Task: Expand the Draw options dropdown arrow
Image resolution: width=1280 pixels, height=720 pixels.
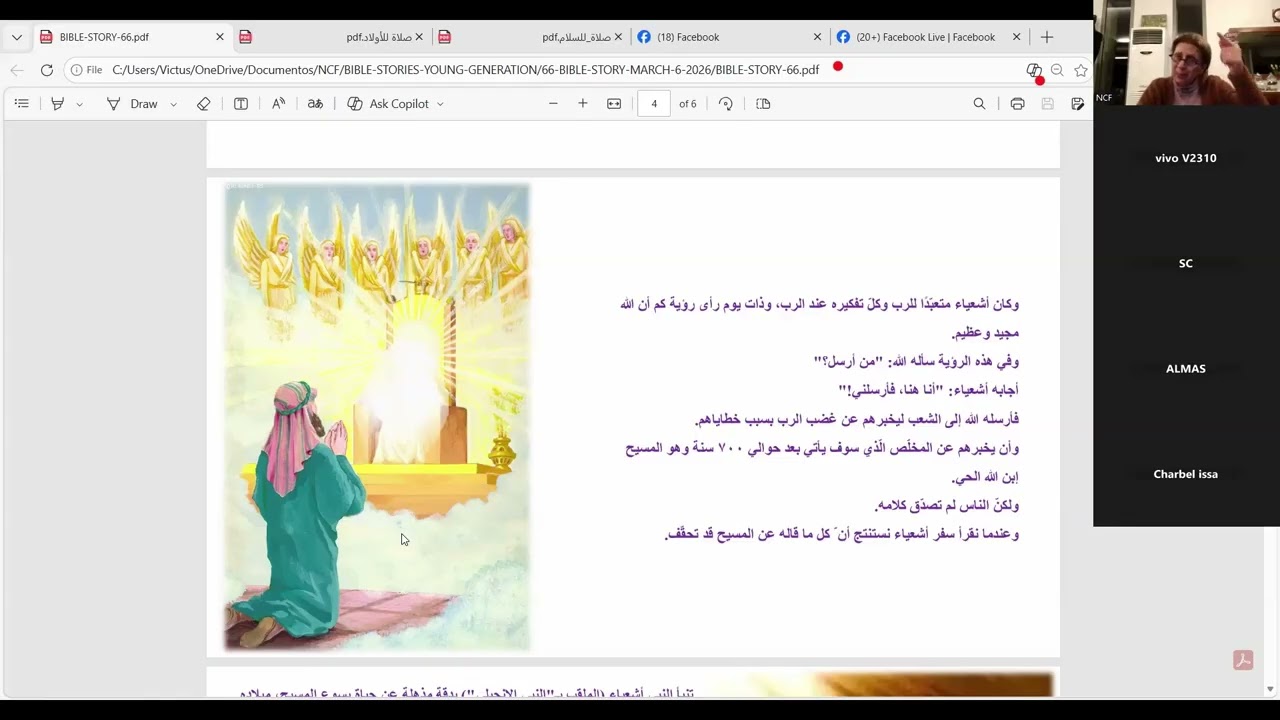Action: [173, 104]
